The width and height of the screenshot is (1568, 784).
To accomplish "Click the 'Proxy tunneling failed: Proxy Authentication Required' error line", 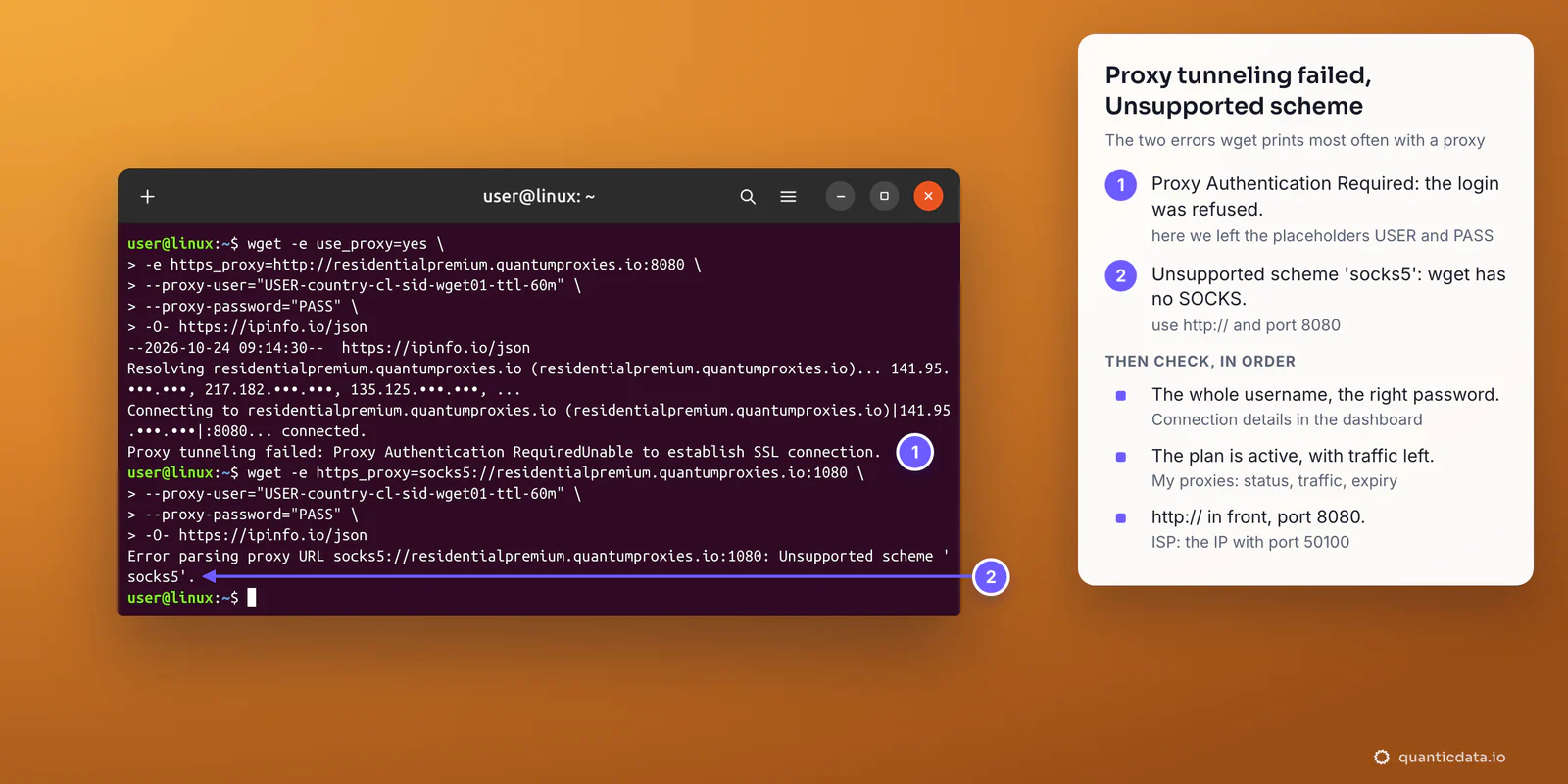I will point(504,452).
